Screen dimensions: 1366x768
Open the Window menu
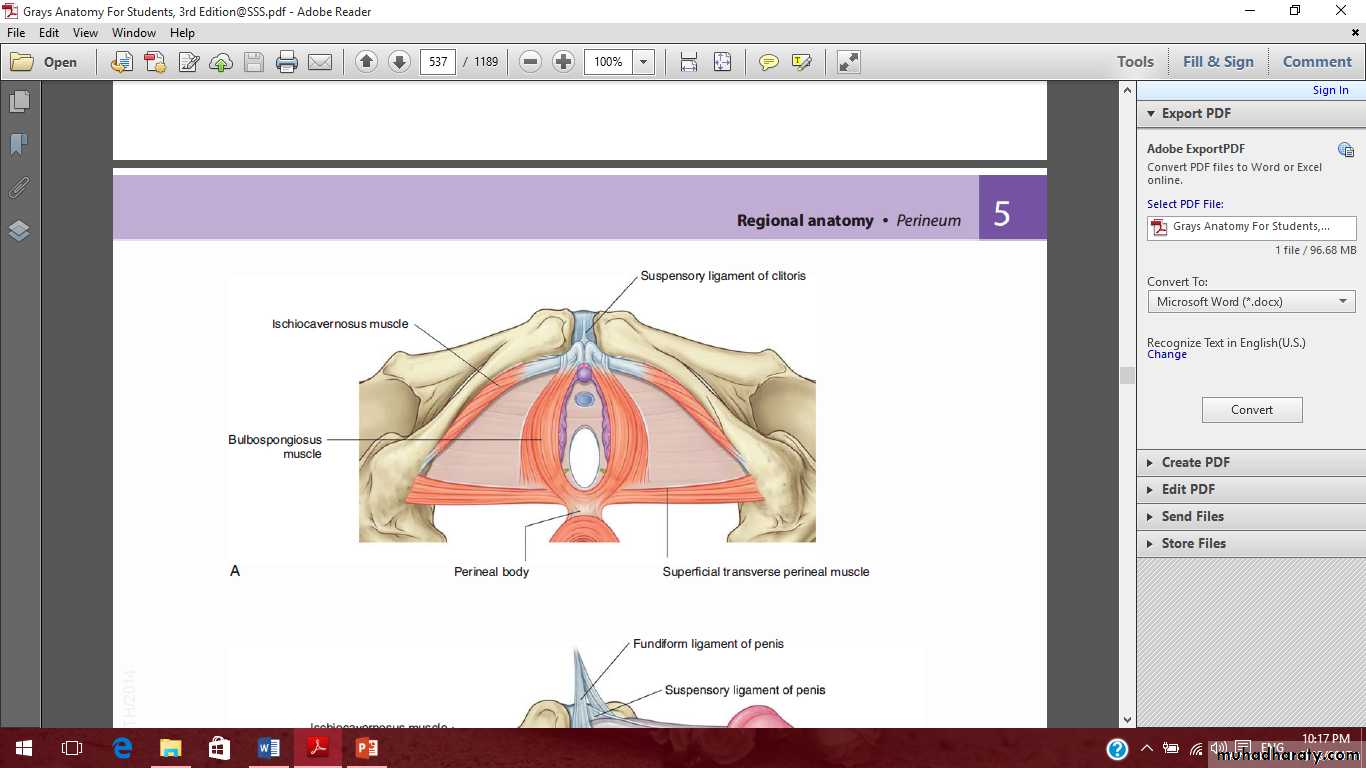click(134, 33)
